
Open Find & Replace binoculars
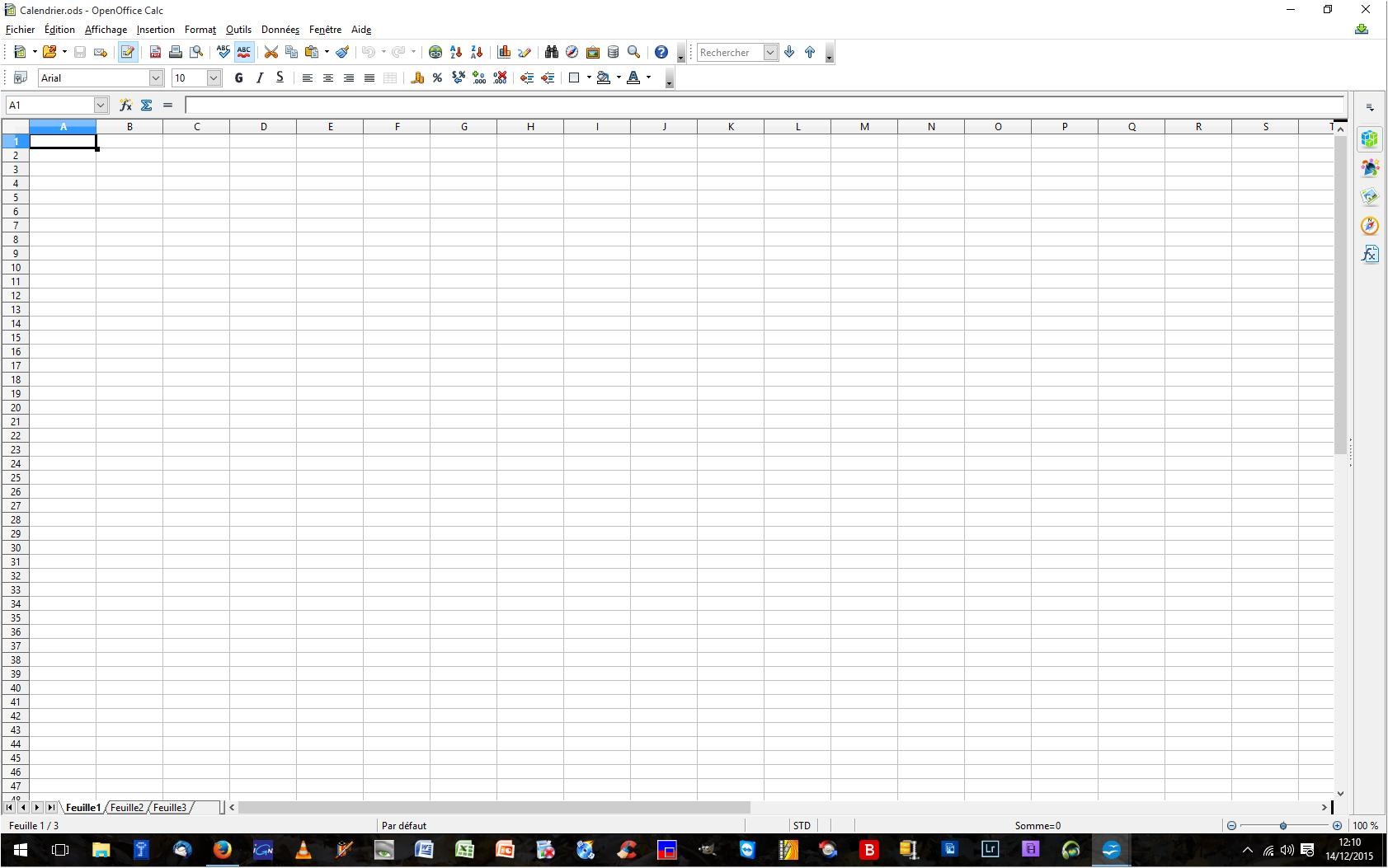point(552,52)
